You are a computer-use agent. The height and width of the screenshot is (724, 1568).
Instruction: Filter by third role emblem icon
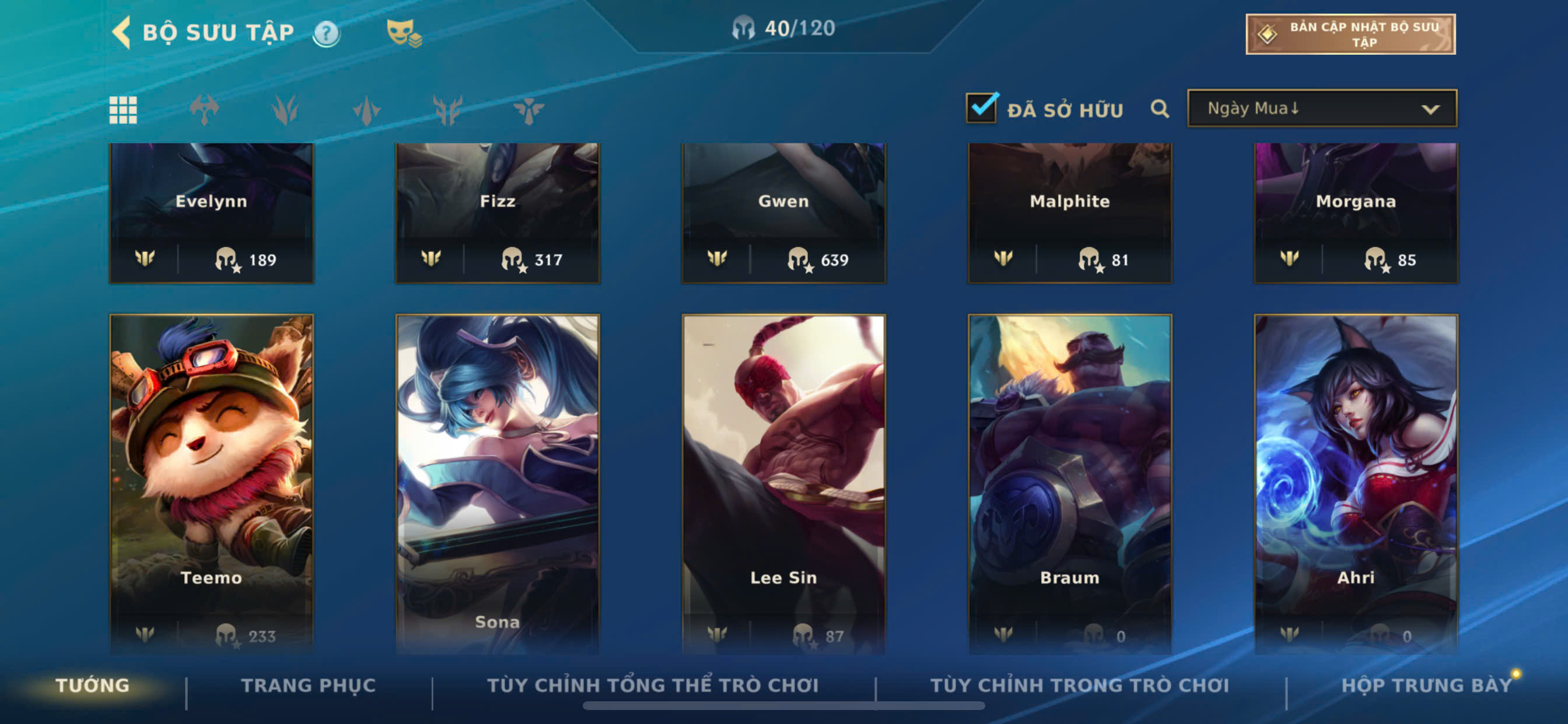[x=366, y=111]
